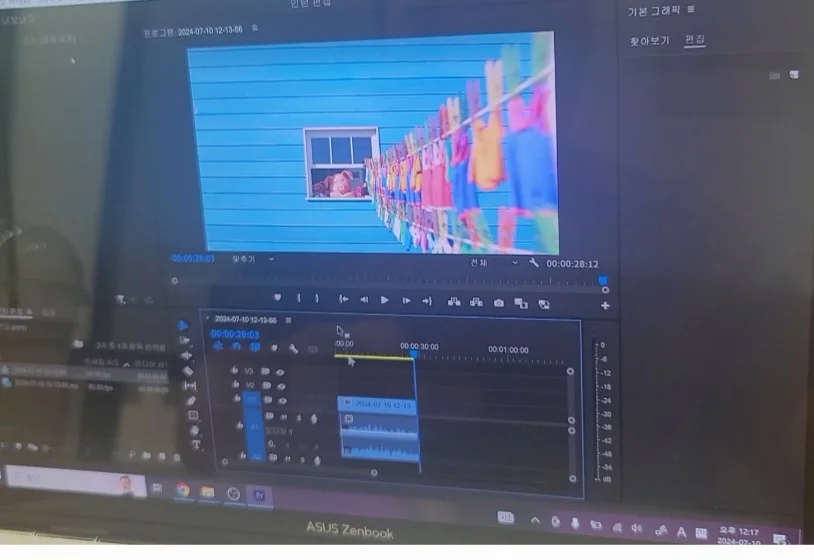
Task: Toggle V2 track output eye
Action: point(281,386)
